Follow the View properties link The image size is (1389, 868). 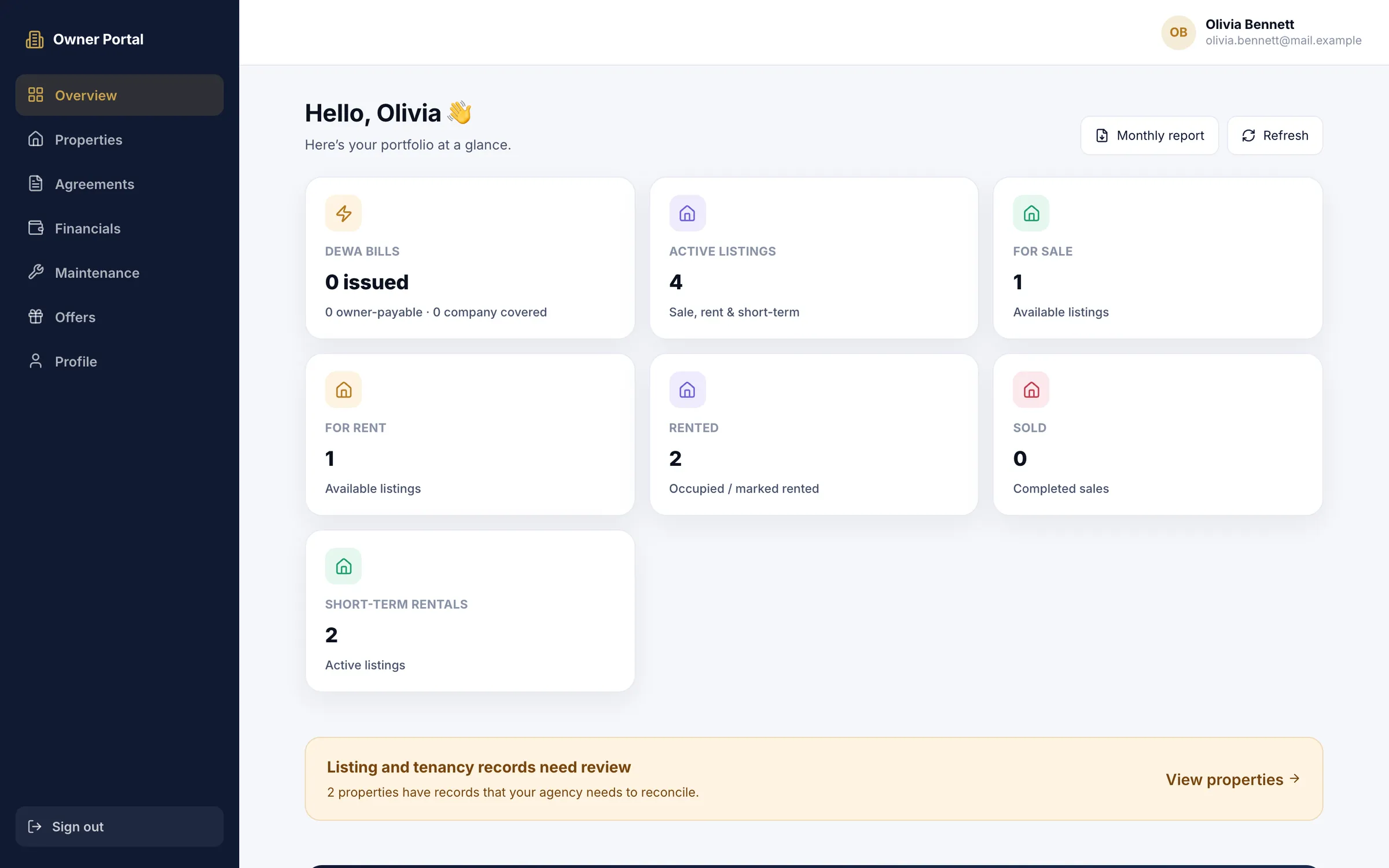1233,779
